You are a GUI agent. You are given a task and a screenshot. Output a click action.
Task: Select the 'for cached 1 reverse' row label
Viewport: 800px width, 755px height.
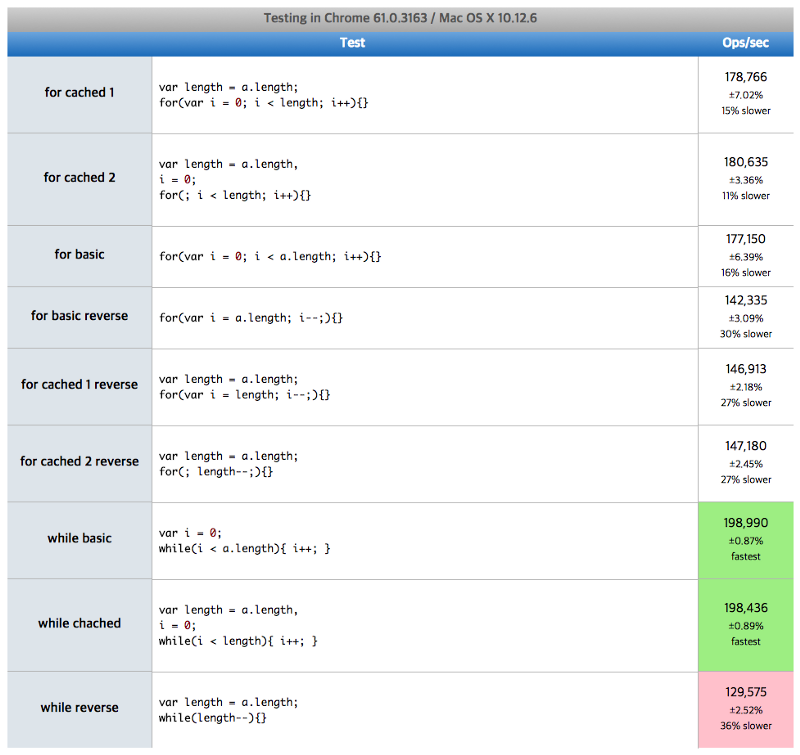tap(79, 385)
